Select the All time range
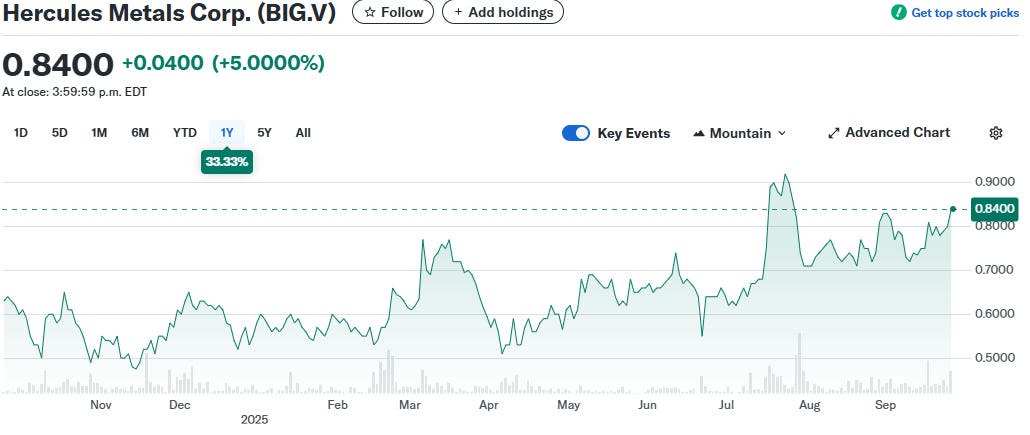 tap(303, 133)
